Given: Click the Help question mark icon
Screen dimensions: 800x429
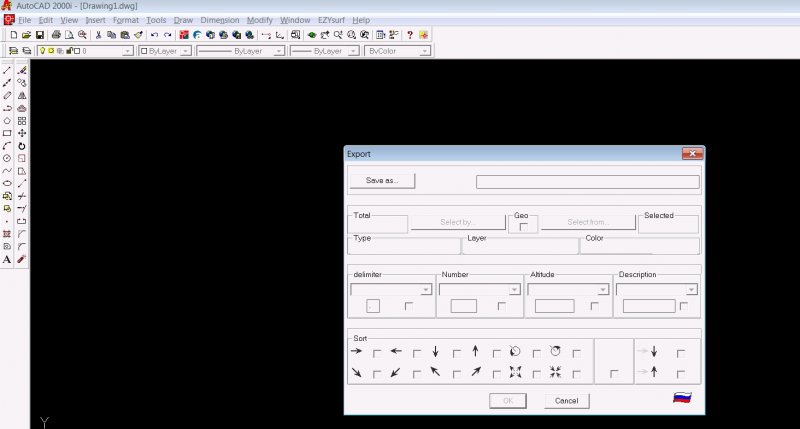Looking at the screenshot, I should point(409,35).
